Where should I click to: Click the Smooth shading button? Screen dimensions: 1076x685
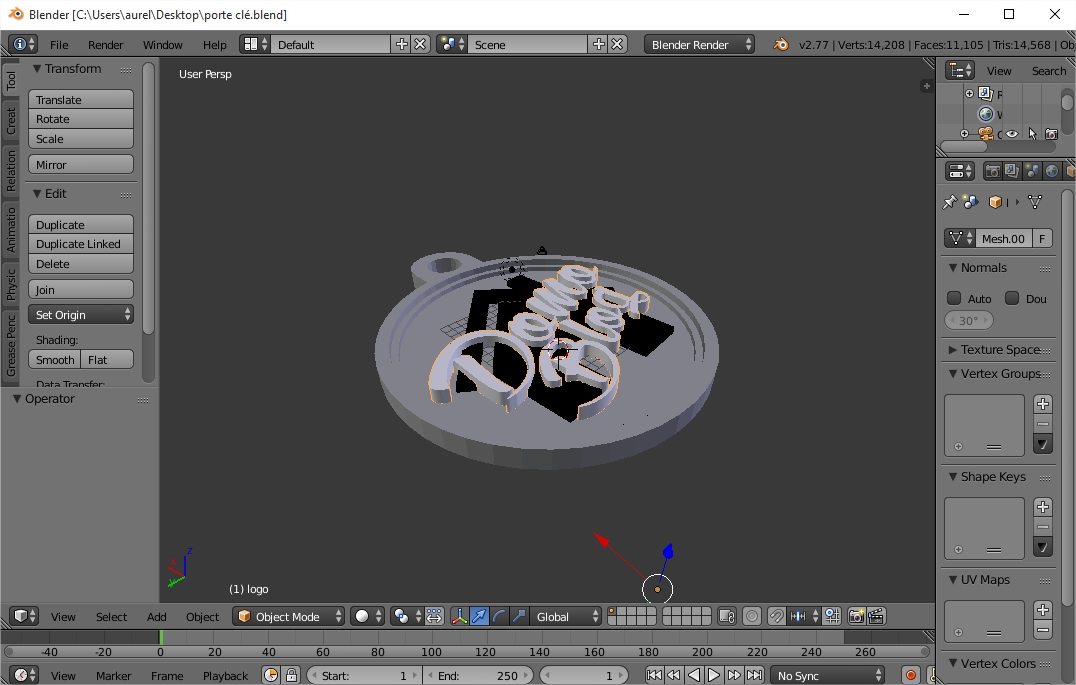55,360
